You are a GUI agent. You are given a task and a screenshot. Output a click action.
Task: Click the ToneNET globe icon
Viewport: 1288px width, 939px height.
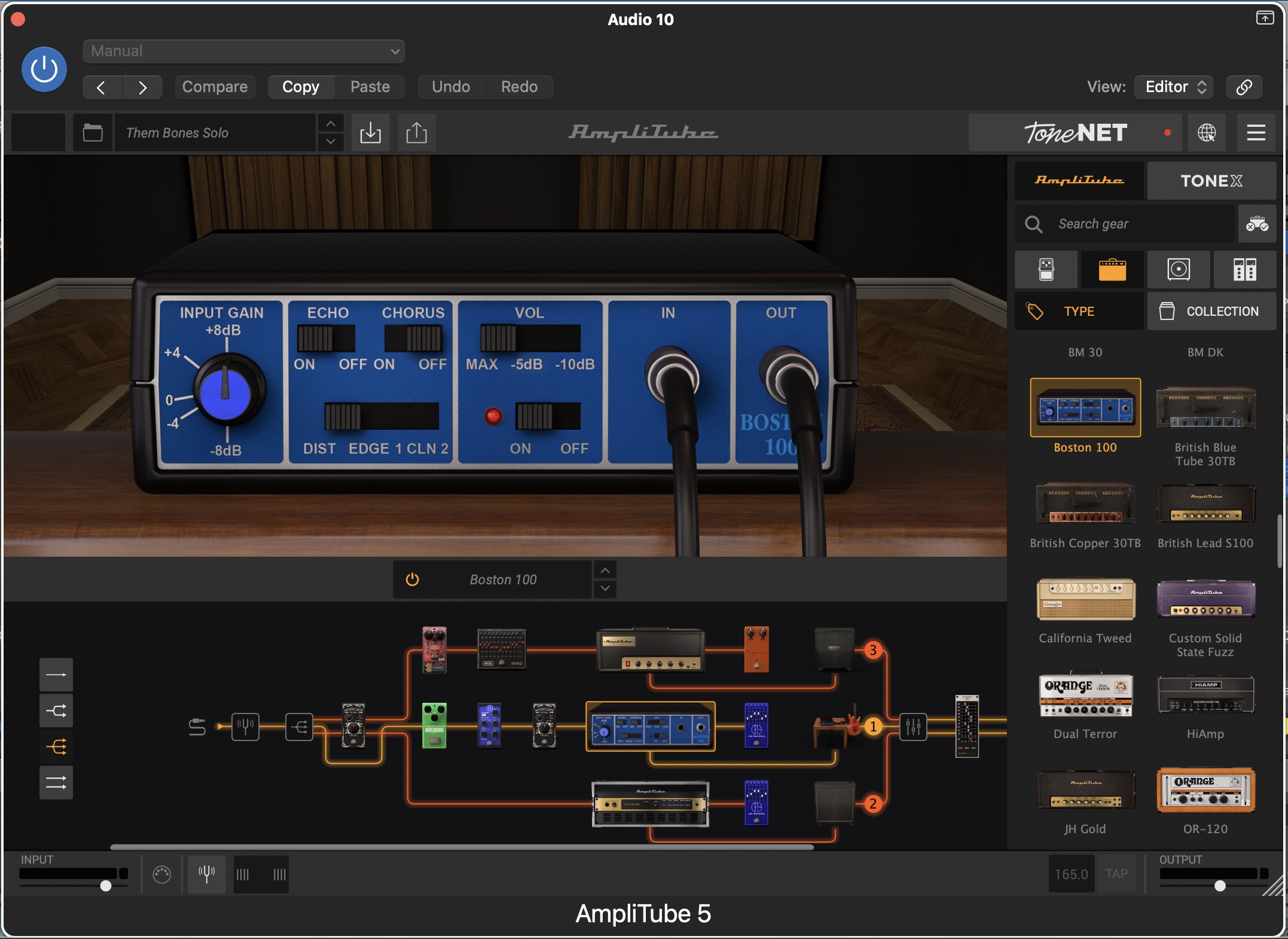(1206, 132)
